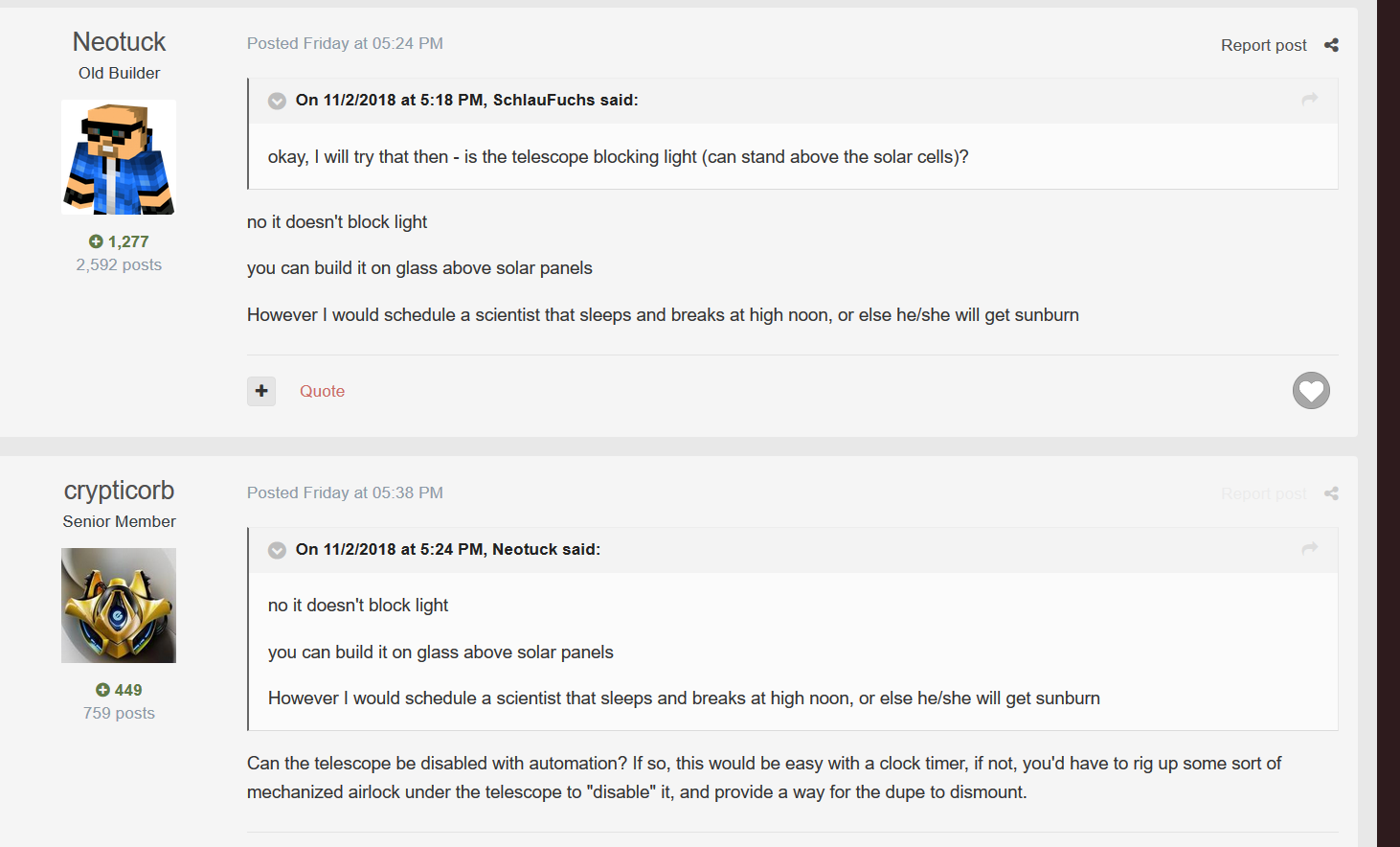Report crypticorb's post

pyautogui.click(x=1263, y=493)
